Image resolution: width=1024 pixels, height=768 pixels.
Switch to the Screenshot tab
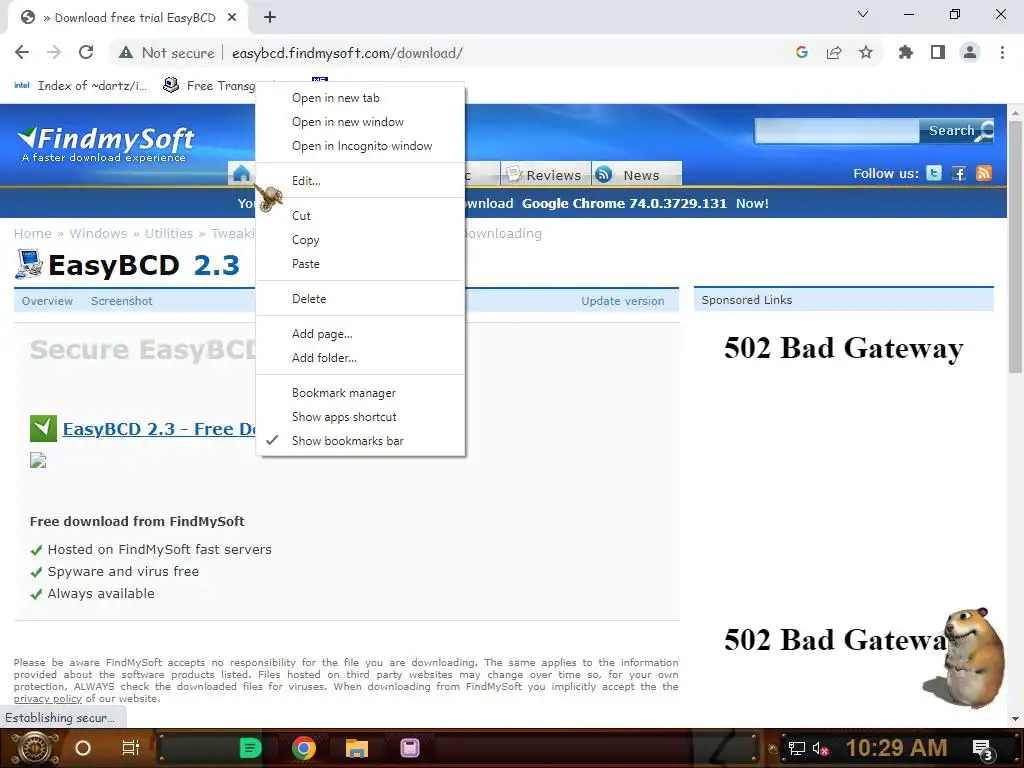click(x=121, y=301)
